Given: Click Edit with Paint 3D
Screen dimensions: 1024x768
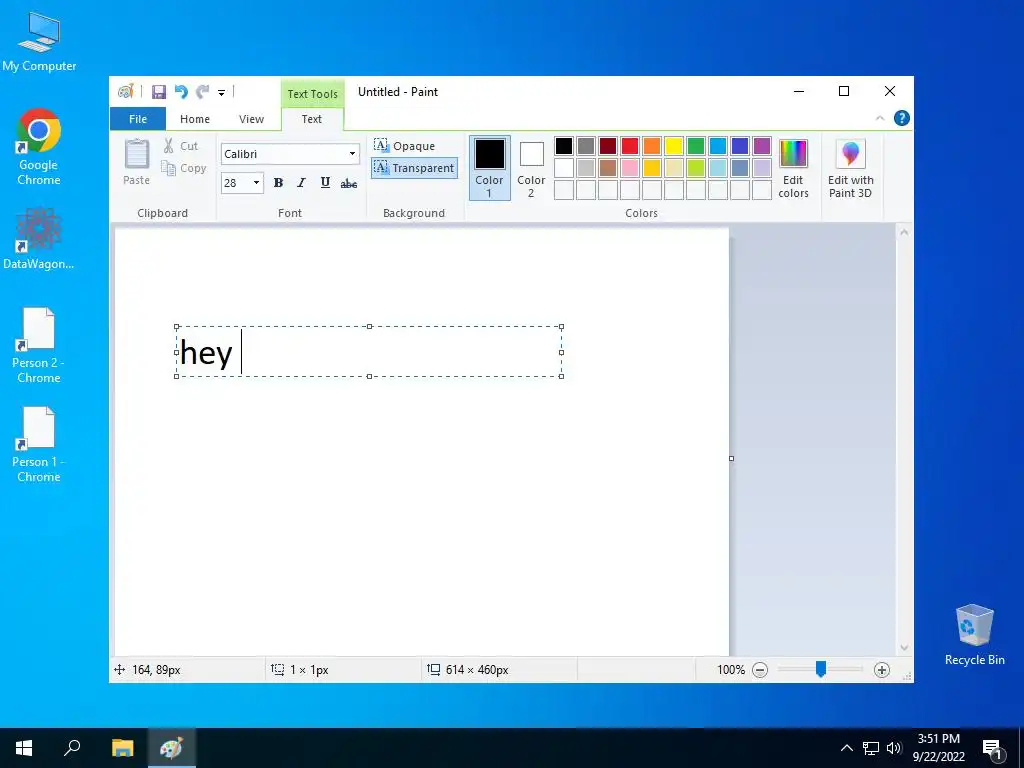Looking at the screenshot, I should [x=850, y=168].
